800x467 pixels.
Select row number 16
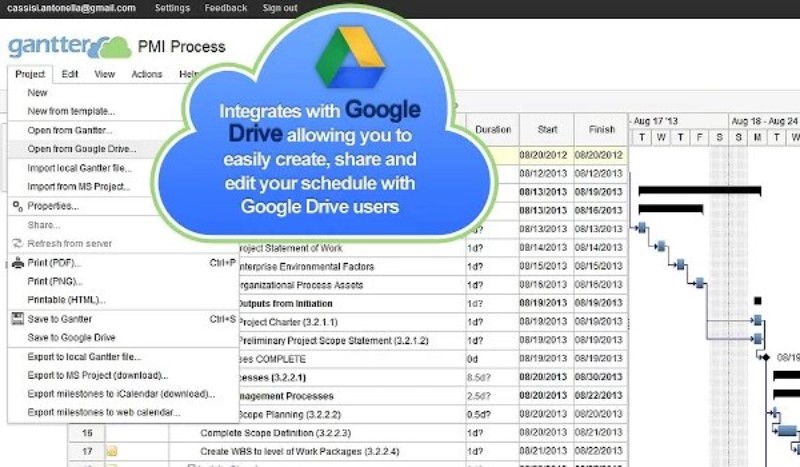pyautogui.click(x=87, y=433)
